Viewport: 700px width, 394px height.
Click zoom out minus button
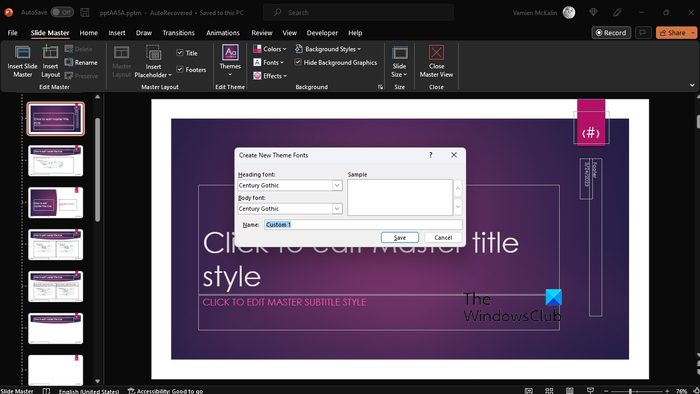[606, 391]
